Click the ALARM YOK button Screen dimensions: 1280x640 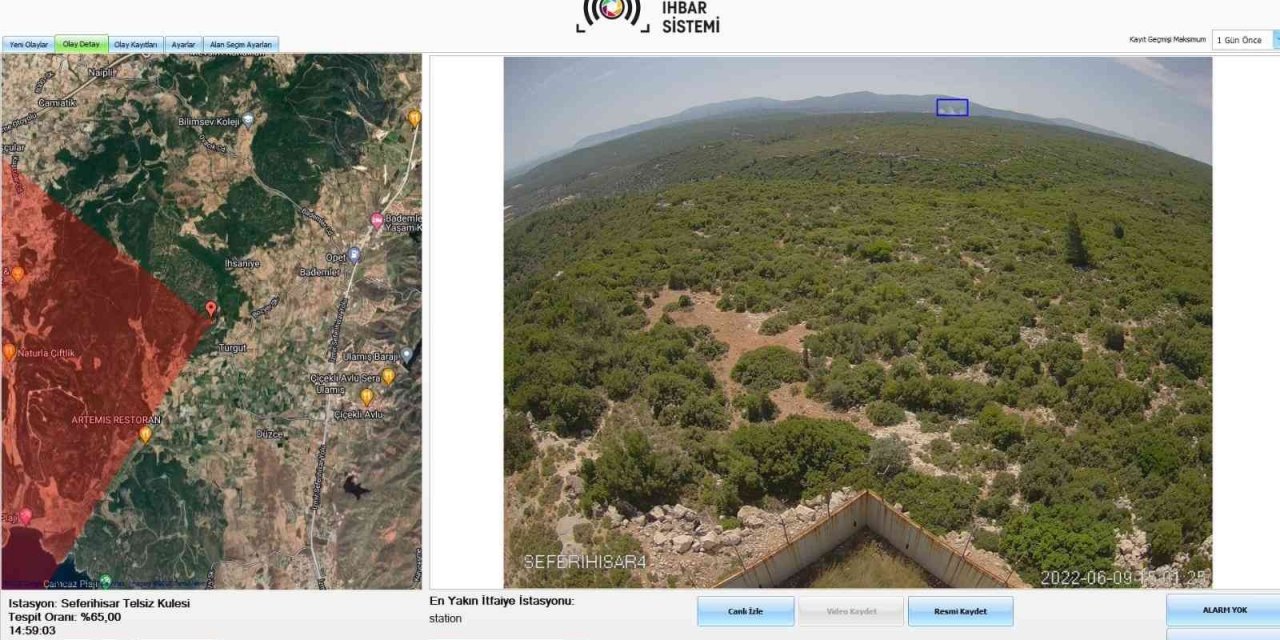[1223, 609]
